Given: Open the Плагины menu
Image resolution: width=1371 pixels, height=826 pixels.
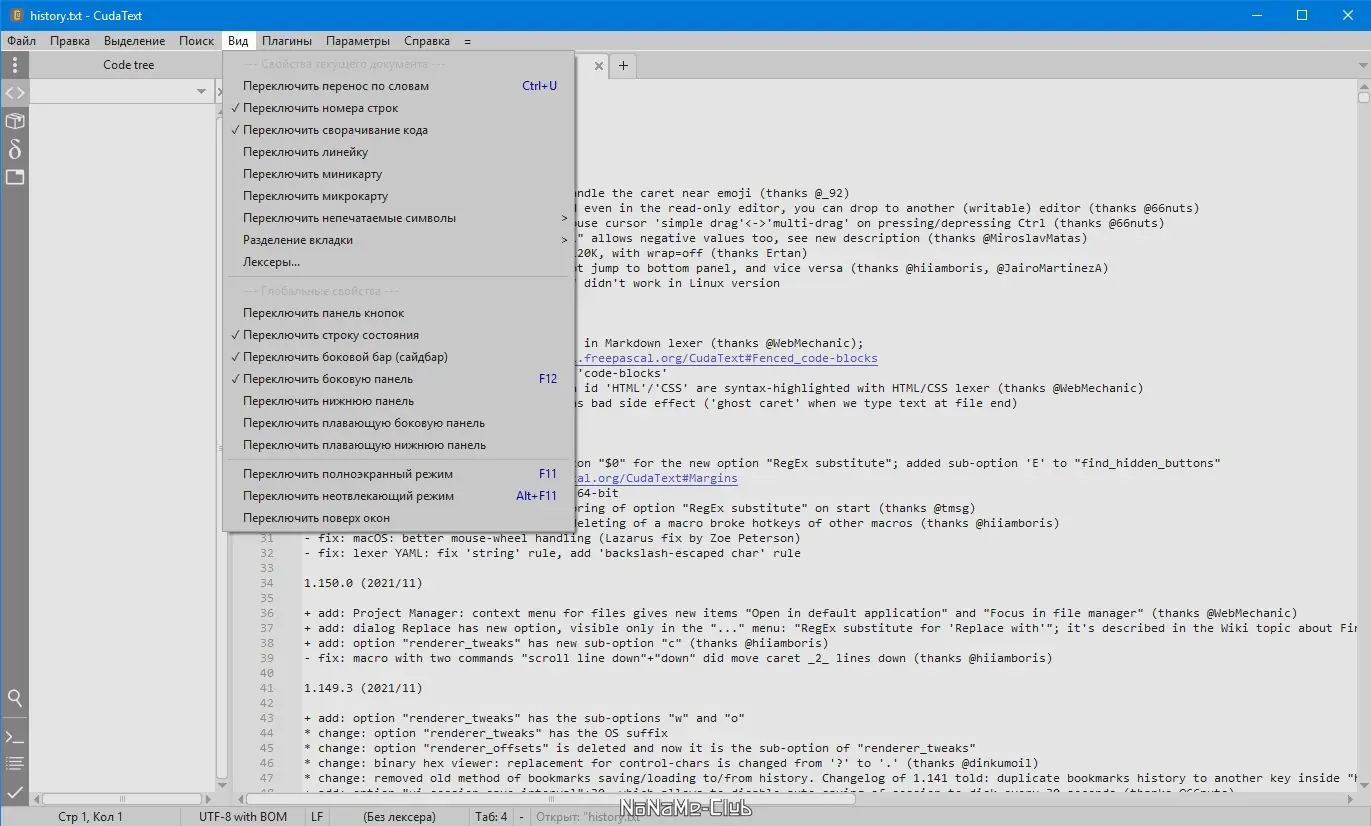Looking at the screenshot, I should [x=287, y=41].
